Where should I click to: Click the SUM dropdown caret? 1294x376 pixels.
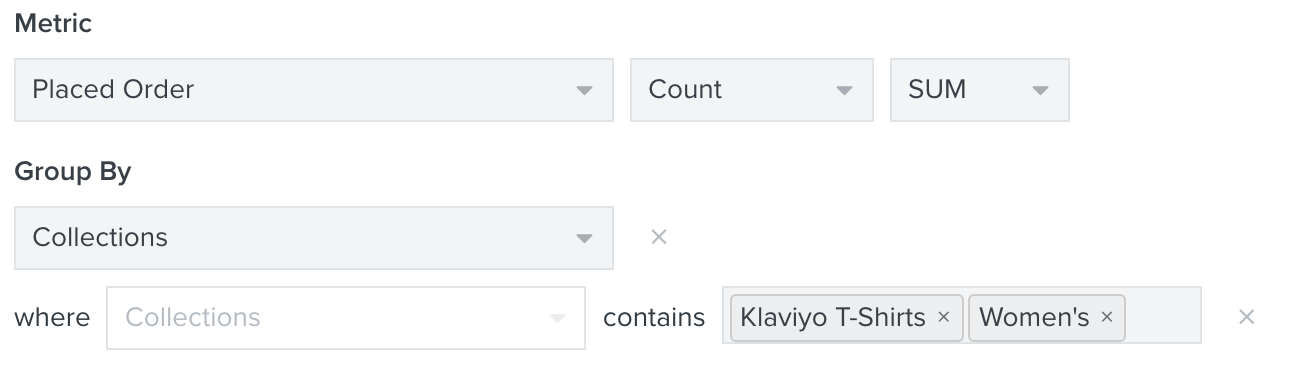(1040, 91)
